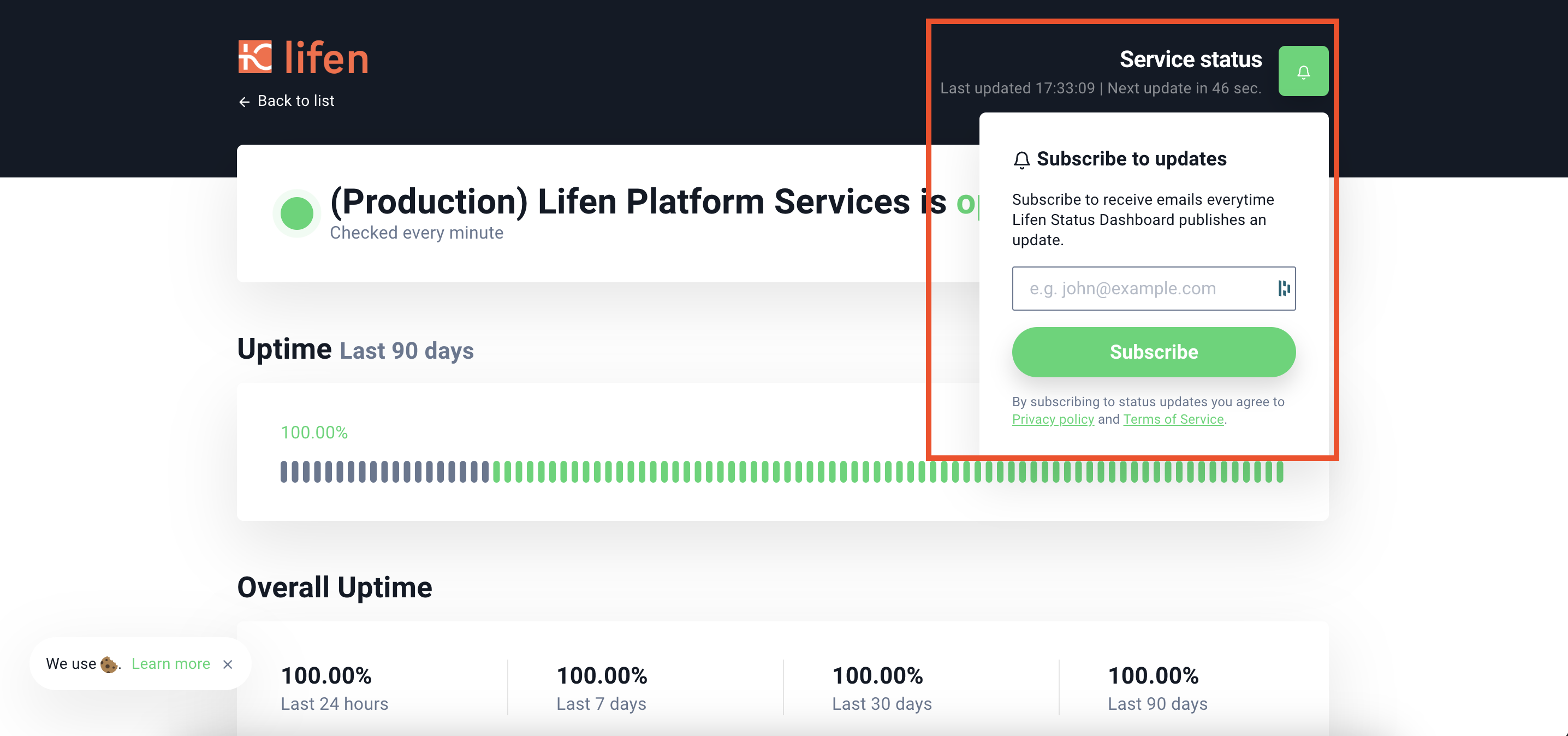Click the Service status heading
1568x736 pixels.
(x=1190, y=60)
